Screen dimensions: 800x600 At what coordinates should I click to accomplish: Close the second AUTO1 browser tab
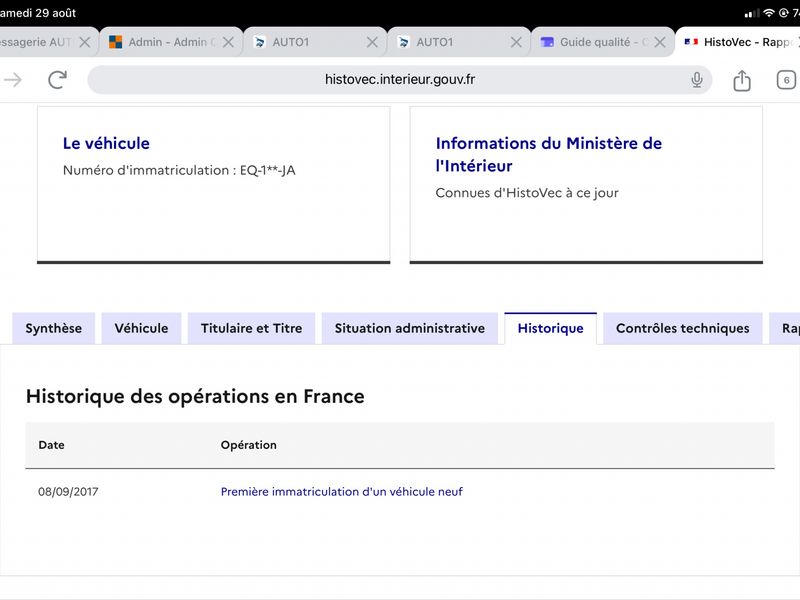[x=516, y=42]
